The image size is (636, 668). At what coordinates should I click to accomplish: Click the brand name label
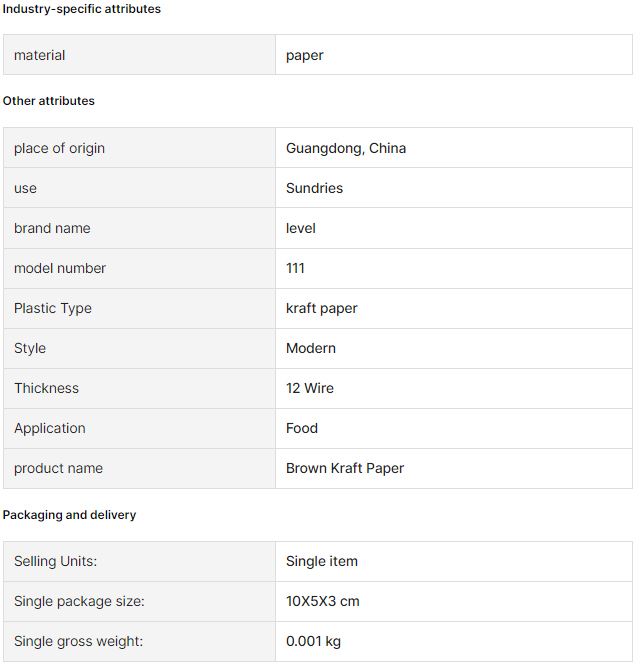(52, 228)
